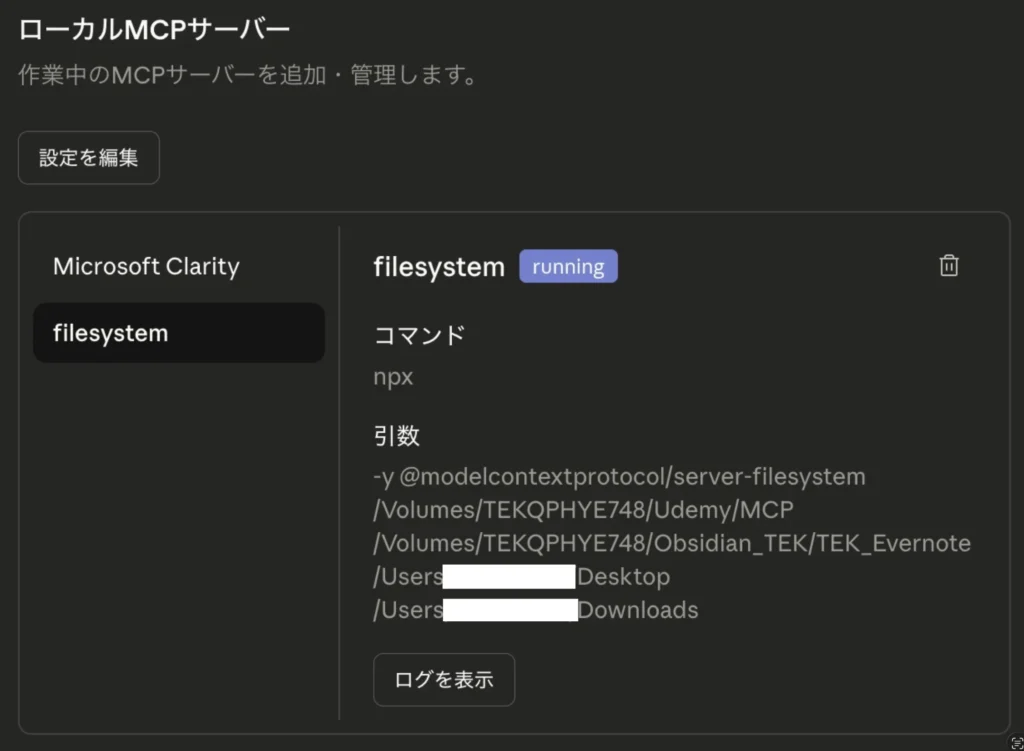The width and height of the screenshot is (1024, 751).
Task: Click the redacted username in the Downloads path
Action: 510,610
